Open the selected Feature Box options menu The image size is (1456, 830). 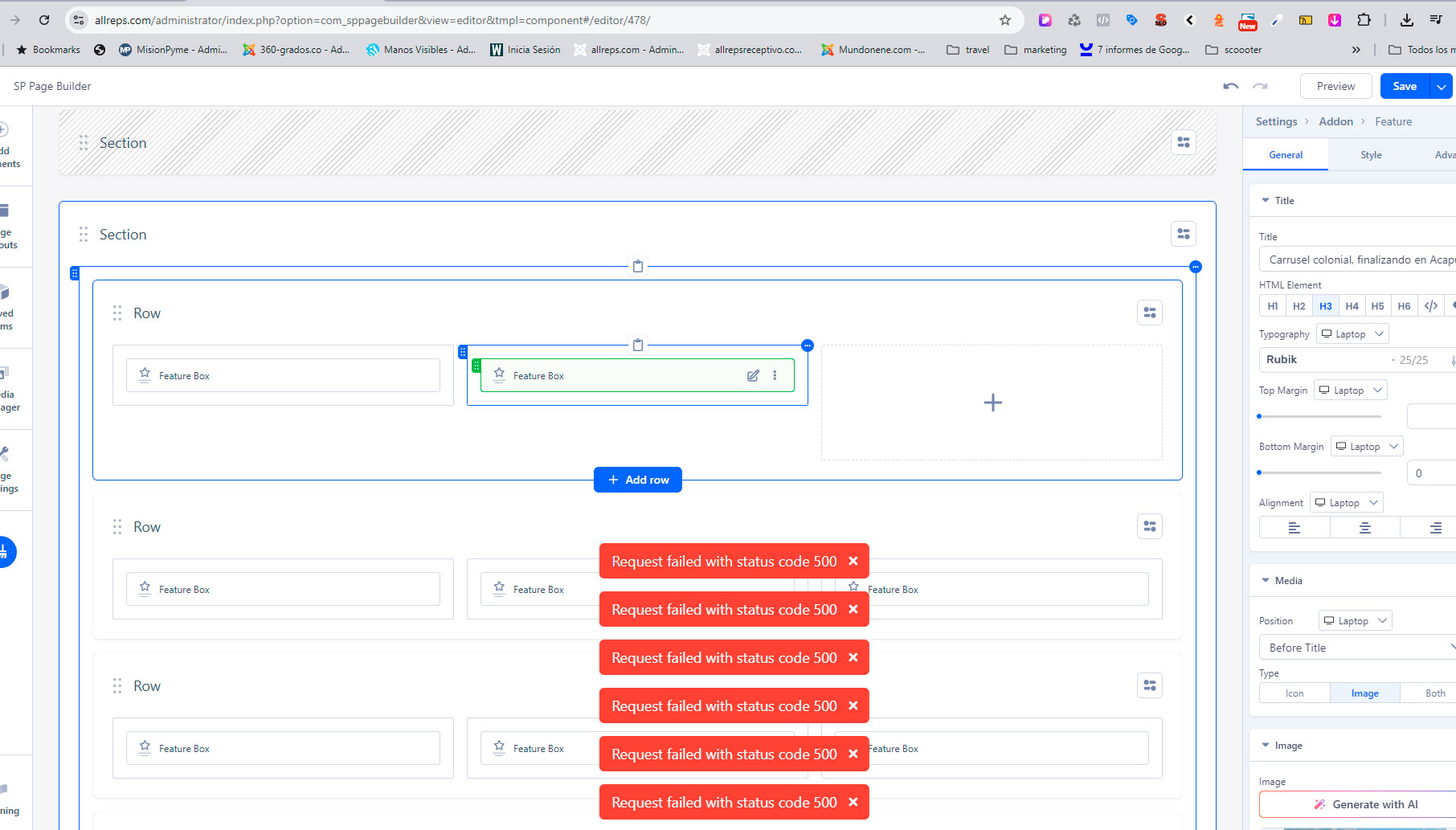(x=775, y=375)
